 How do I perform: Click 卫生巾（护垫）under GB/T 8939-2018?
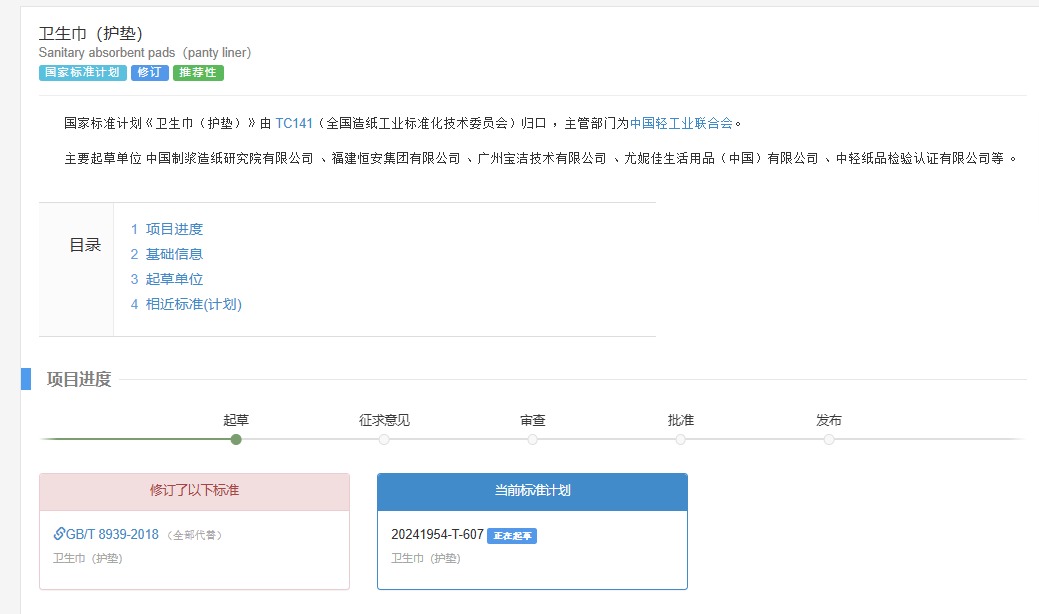[87, 558]
